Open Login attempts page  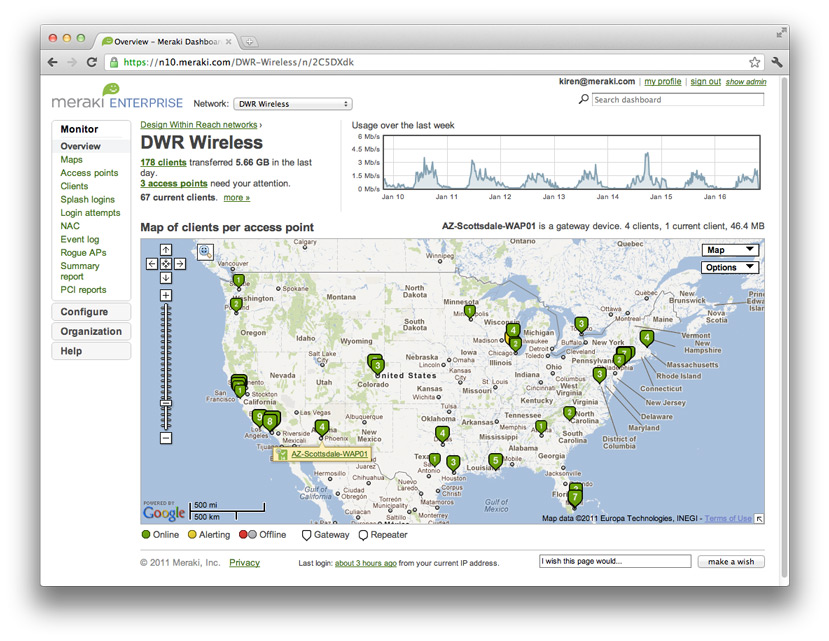(90, 212)
